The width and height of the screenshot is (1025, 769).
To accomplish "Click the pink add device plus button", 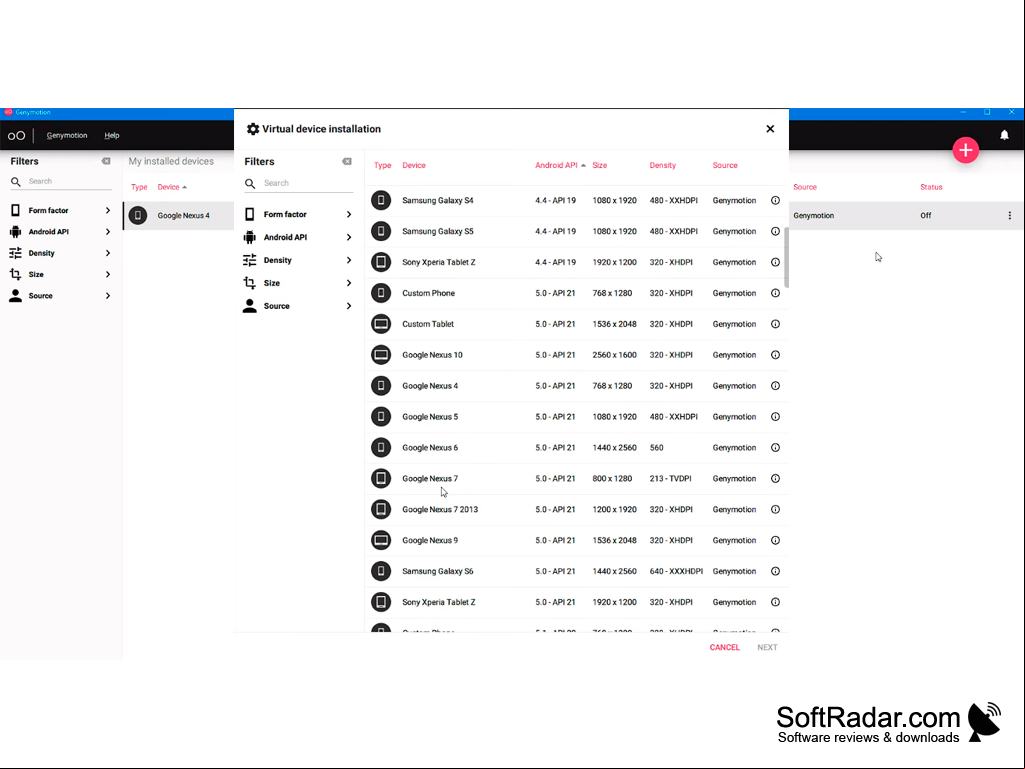I will tap(965, 150).
